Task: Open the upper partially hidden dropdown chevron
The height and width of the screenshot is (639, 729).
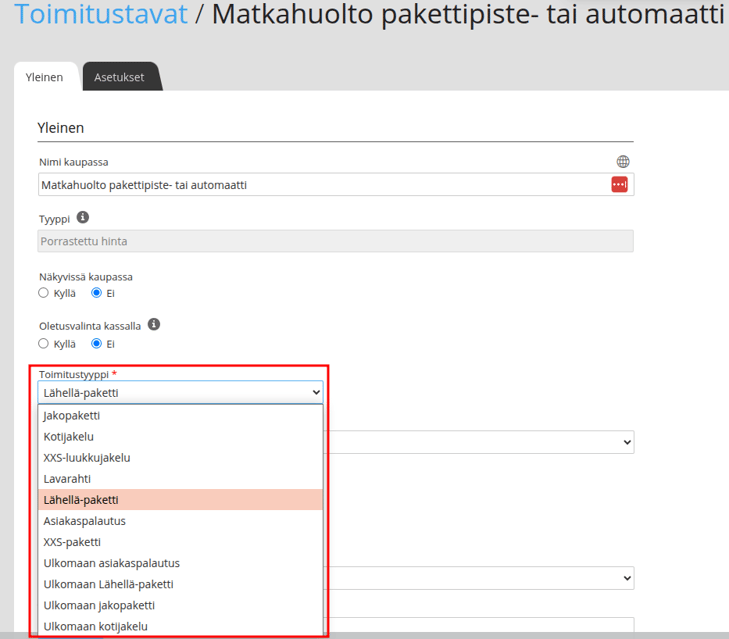Action: point(627,442)
